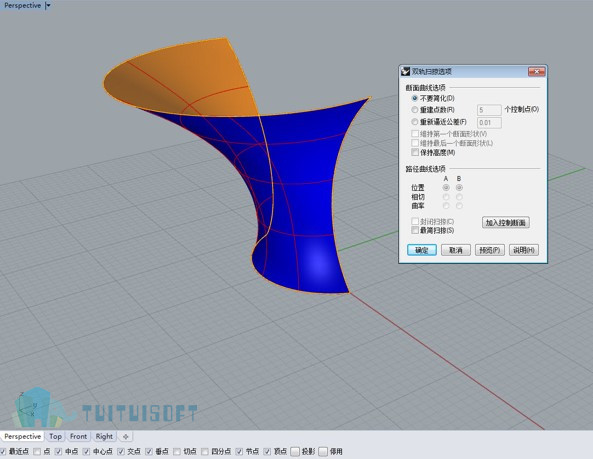Toggle the 切点 object snap checkbox
The height and width of the screenshot is (459, 593).
[x=177, y=451]
